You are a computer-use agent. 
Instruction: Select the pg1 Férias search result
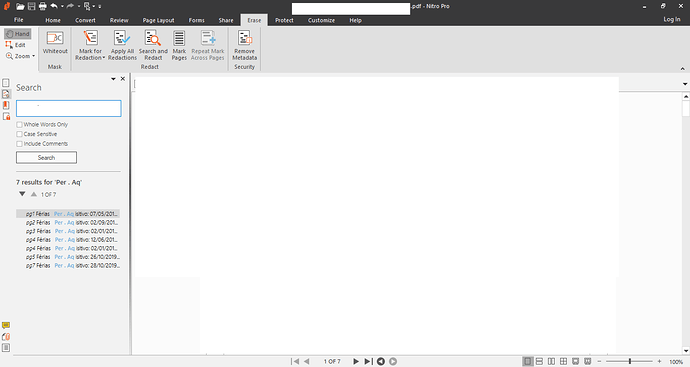click(68, 214)
